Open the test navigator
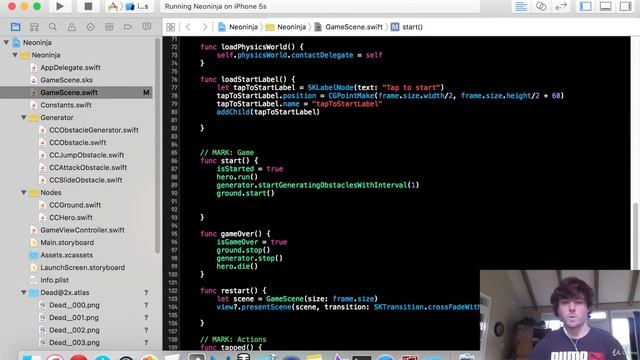The width and height of the screenshot is (640, 360). pos(91,27)
